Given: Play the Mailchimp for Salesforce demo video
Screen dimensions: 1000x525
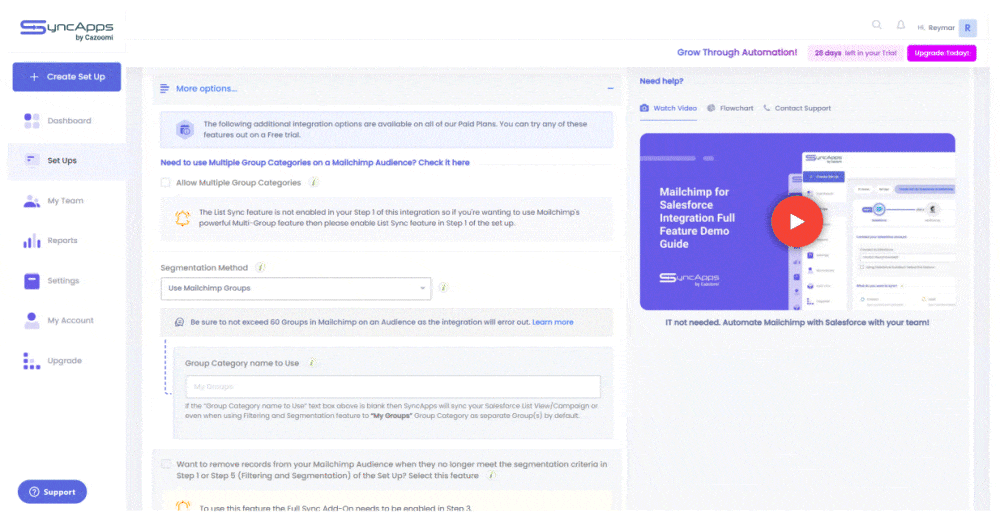Looking at the screenshot, I should click(797, 221).
